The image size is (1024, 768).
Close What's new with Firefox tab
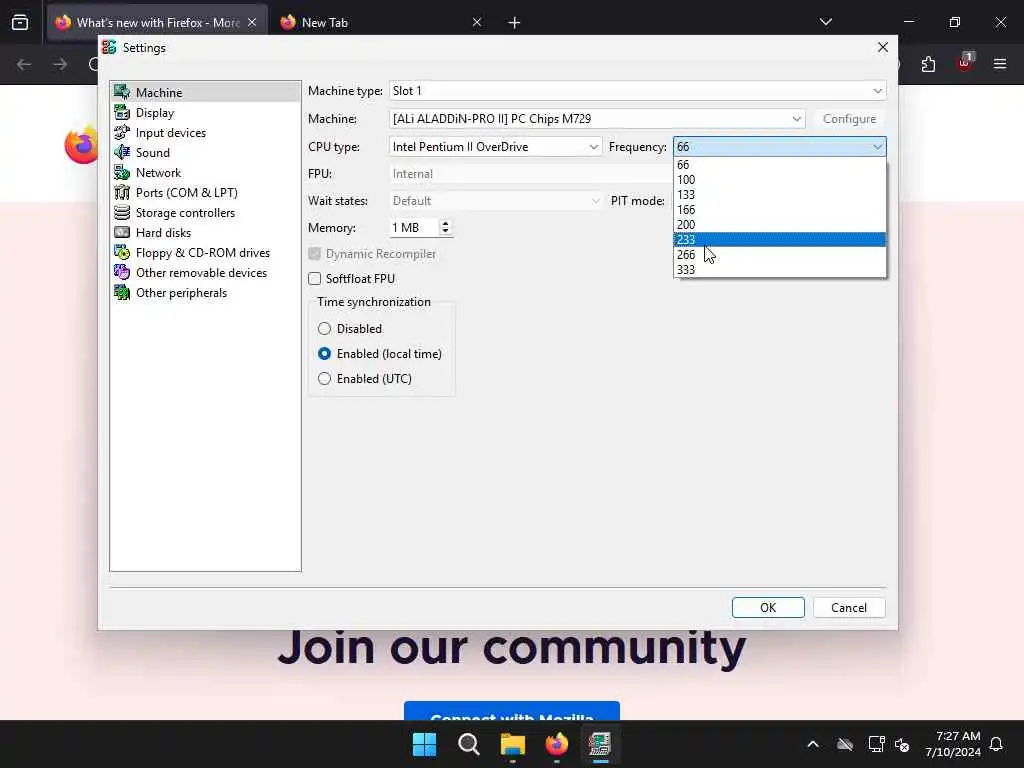(x=252, y=22)
